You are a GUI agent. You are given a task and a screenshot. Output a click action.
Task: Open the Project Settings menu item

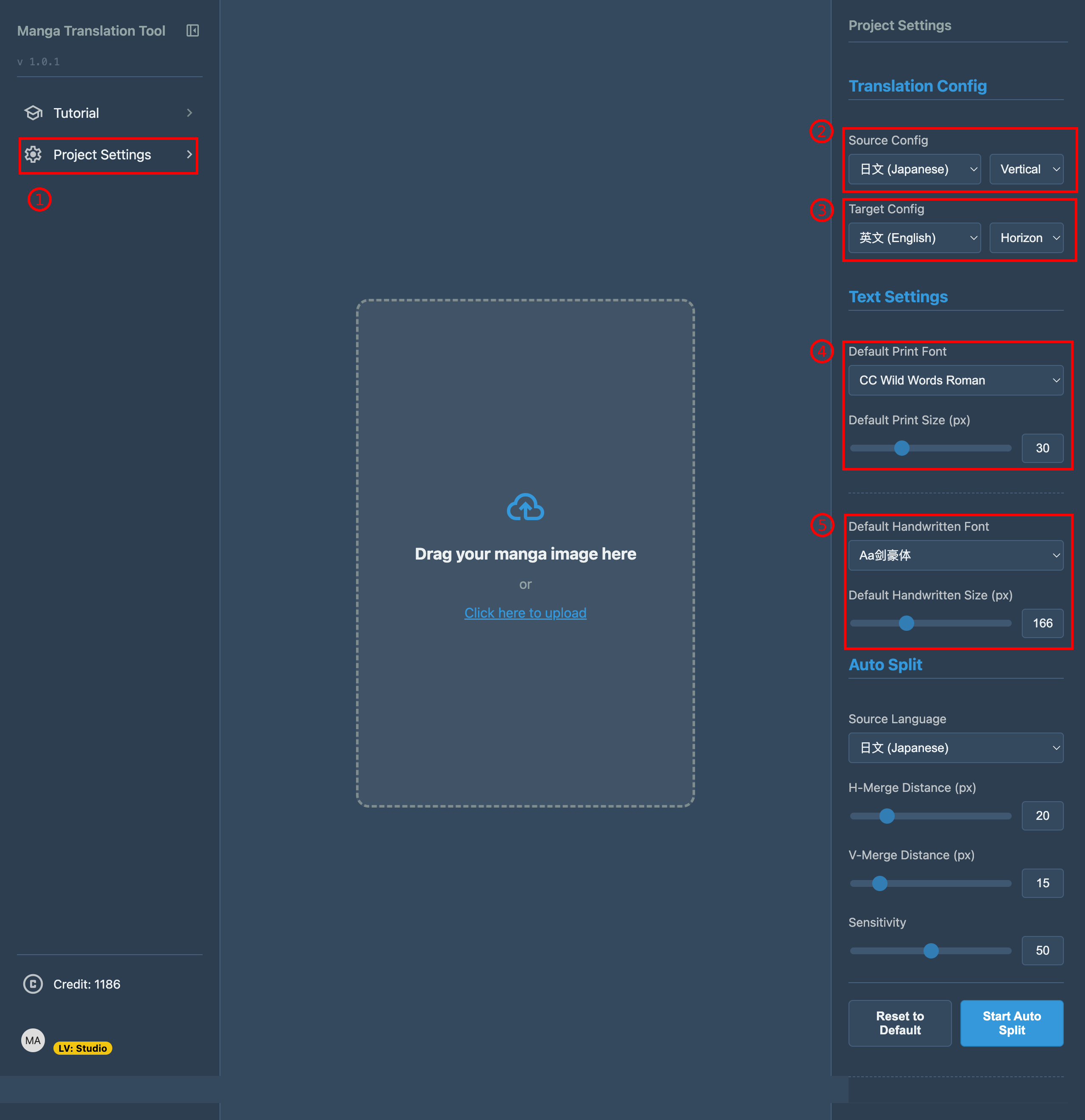pyautogui.click(x=109, y=155)
